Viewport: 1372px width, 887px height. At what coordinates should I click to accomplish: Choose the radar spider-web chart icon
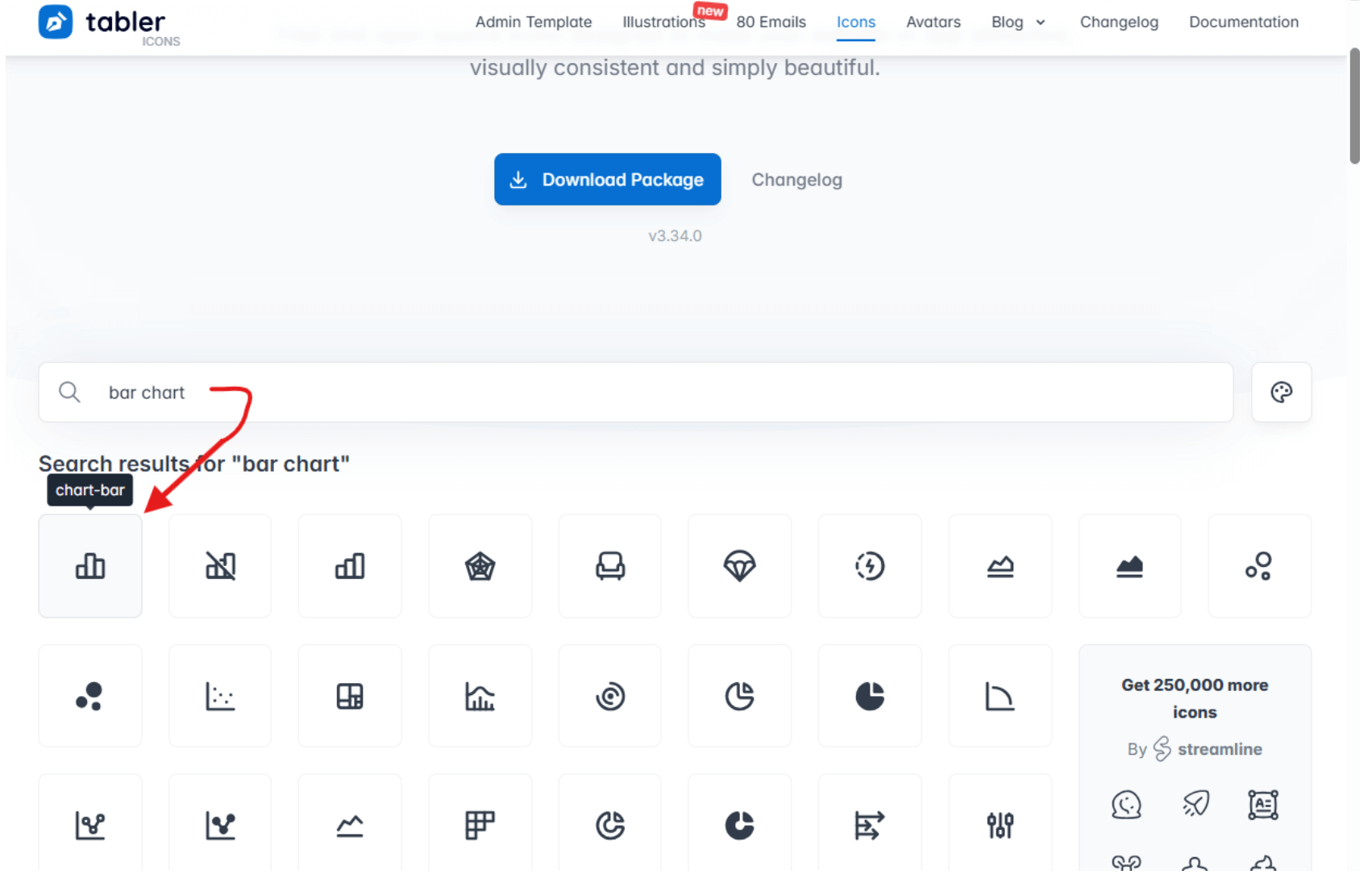(480, 566)
